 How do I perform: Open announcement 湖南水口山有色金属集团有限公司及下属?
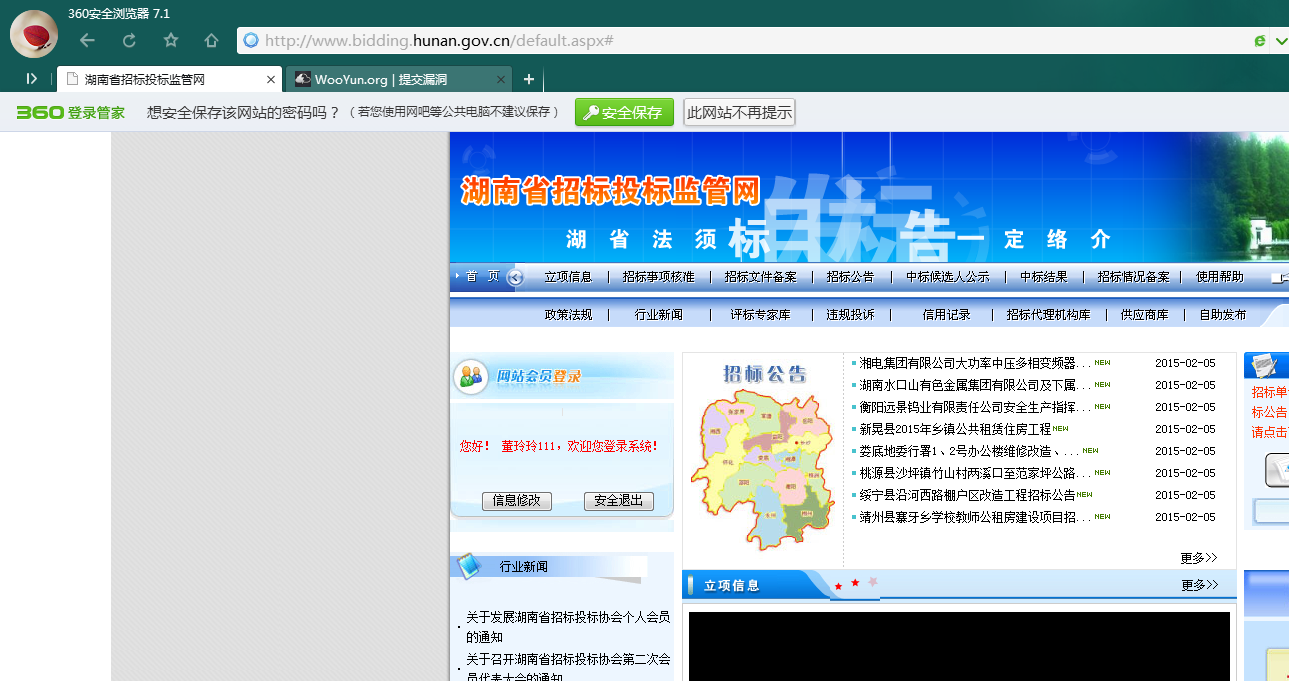click(975, 385)
